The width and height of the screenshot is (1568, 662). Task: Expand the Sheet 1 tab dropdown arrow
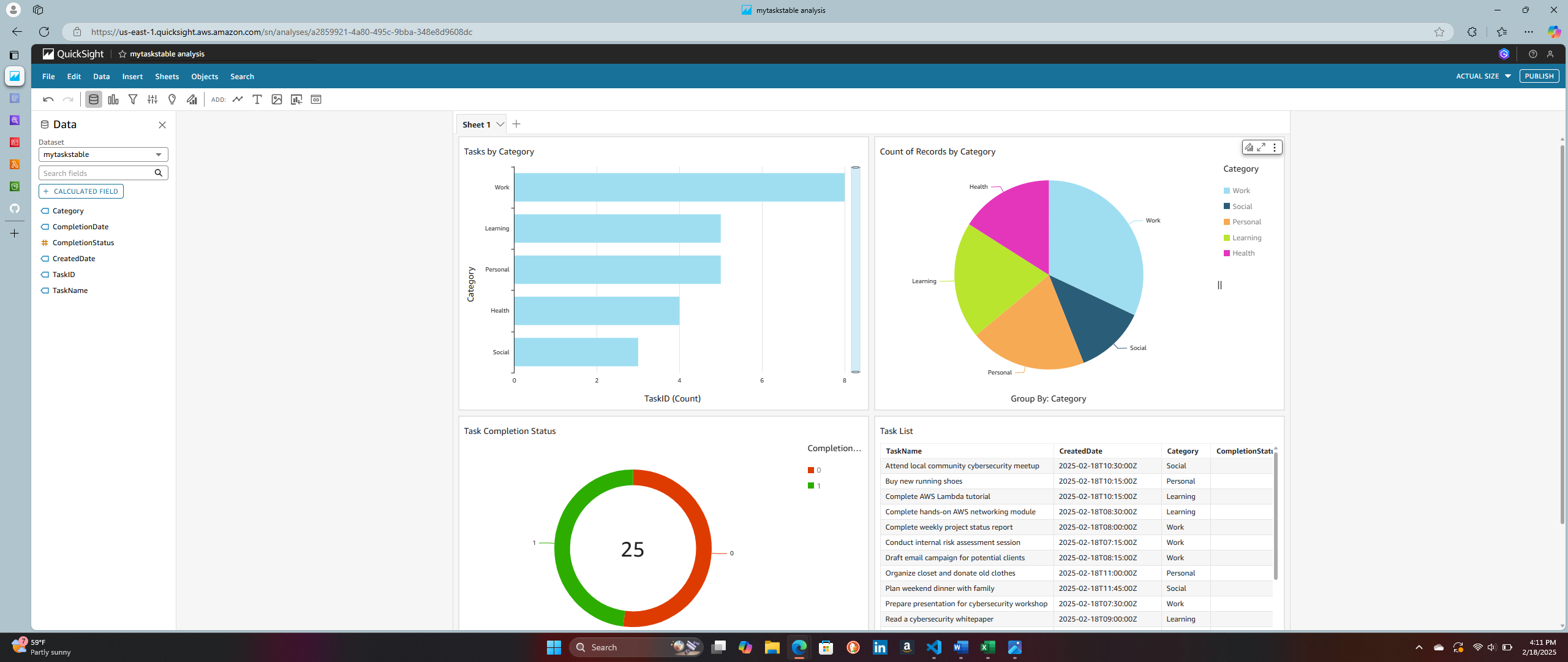(x=500, y=124)
